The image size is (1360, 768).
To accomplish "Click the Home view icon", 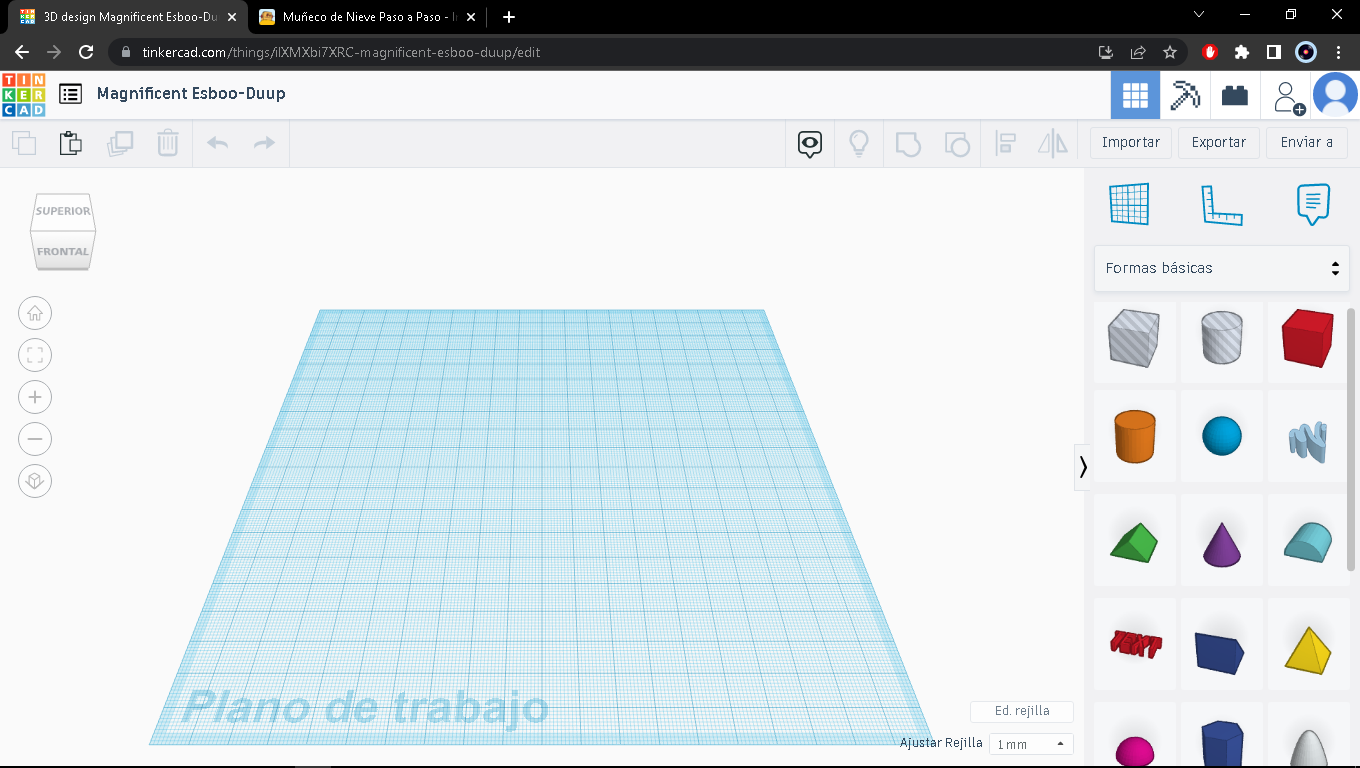I will pos(35,313).
